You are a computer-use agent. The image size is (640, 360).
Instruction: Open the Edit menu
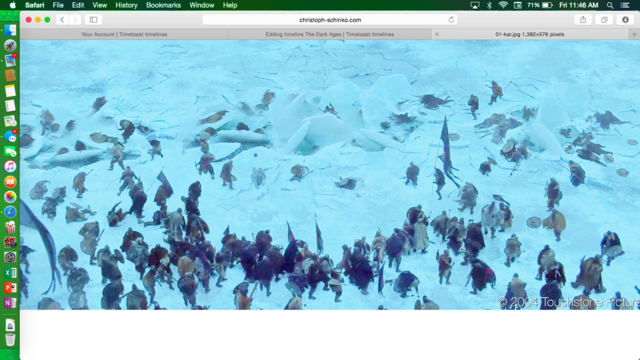pyautogui.click(x=78, y=5)
